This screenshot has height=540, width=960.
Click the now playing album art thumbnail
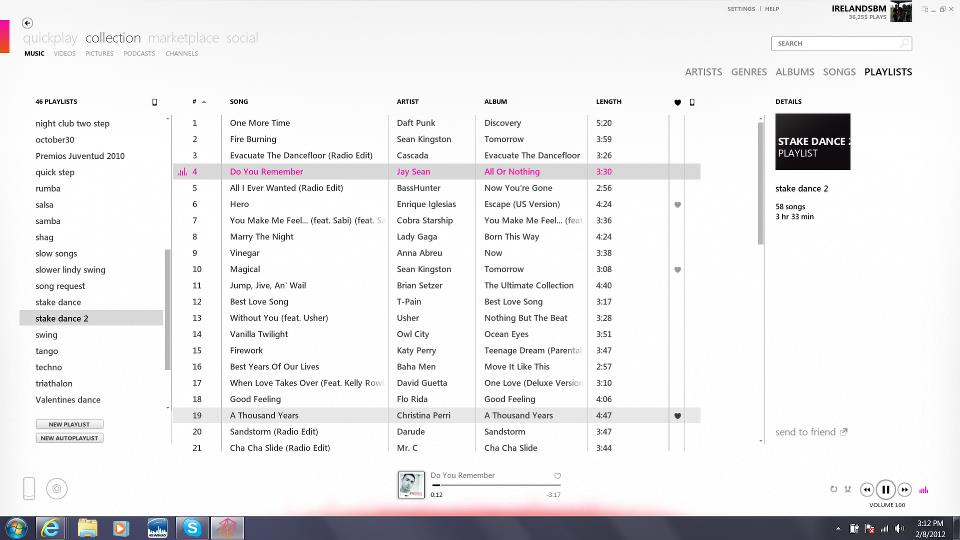(411, 484)
